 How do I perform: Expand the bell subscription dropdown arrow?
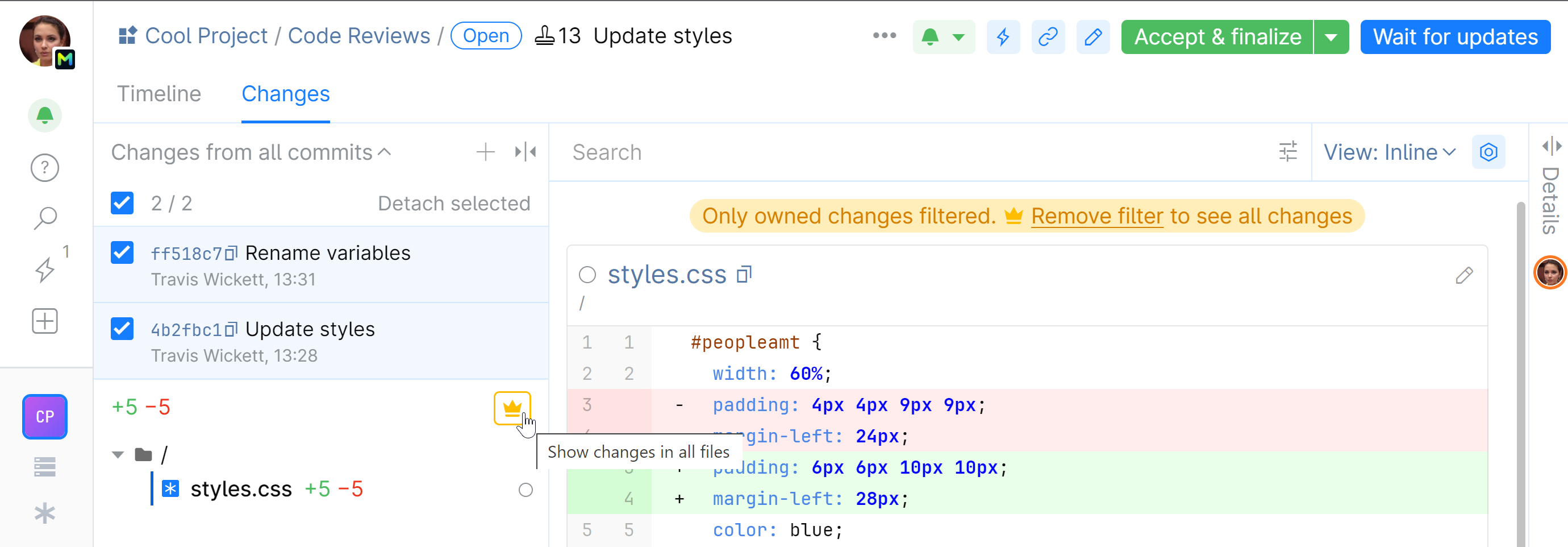pos(959,37)
